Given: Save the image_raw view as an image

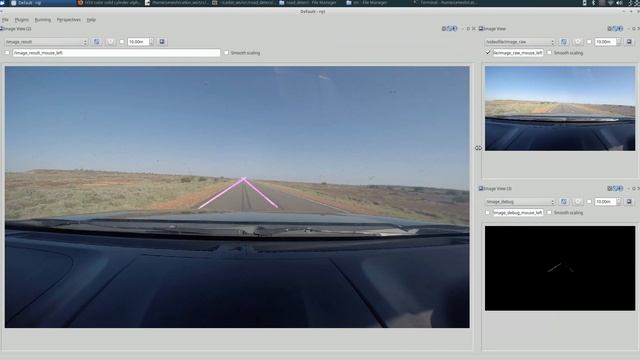Looking at the screenshot, I should (629, 42).
